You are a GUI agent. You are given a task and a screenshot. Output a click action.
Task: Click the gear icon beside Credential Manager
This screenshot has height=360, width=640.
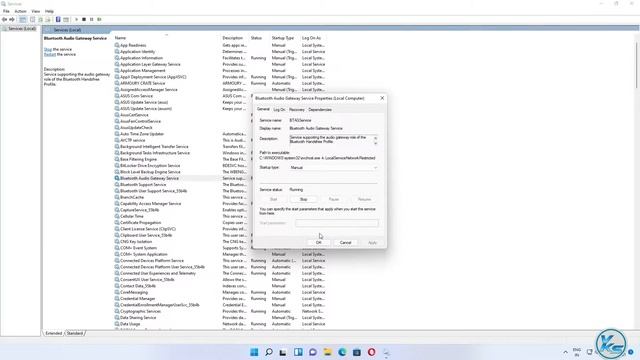coord(117,298)
